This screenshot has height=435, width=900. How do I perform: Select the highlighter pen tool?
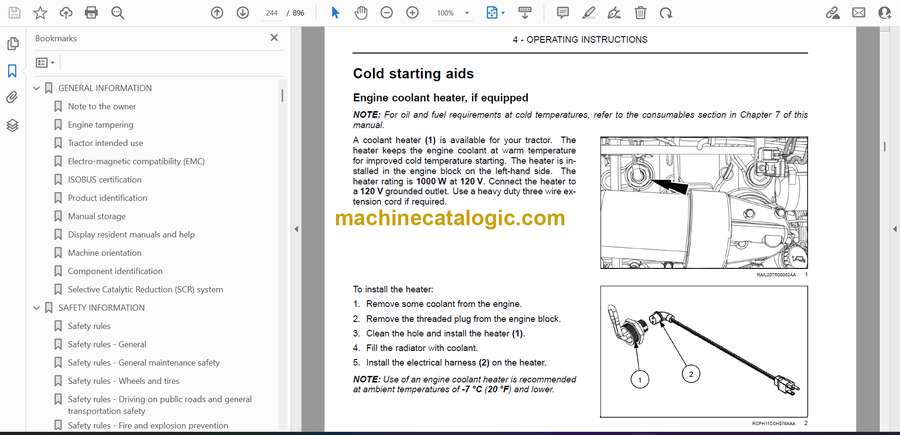coord(588,13)
